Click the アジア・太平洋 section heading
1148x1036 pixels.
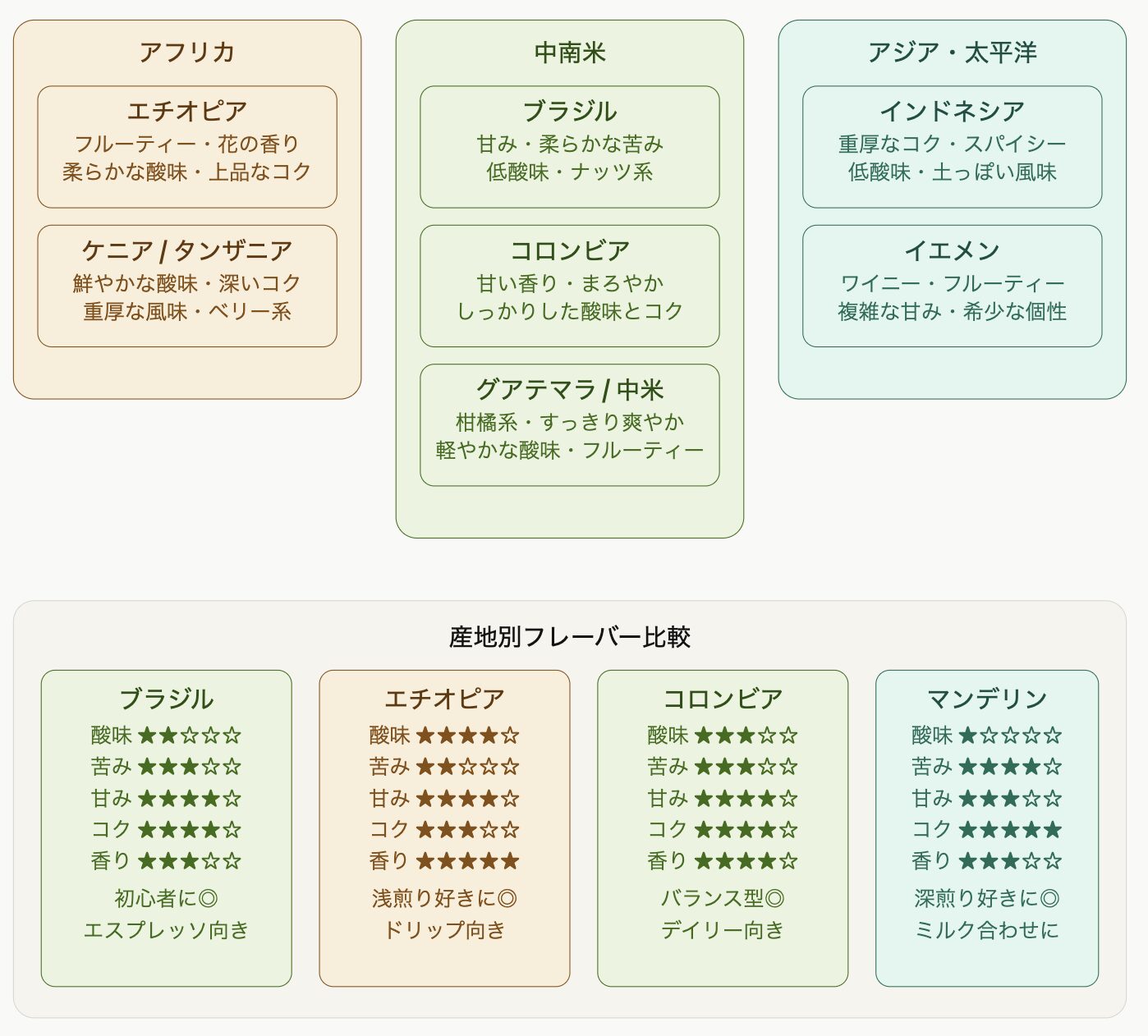point(953,53)
